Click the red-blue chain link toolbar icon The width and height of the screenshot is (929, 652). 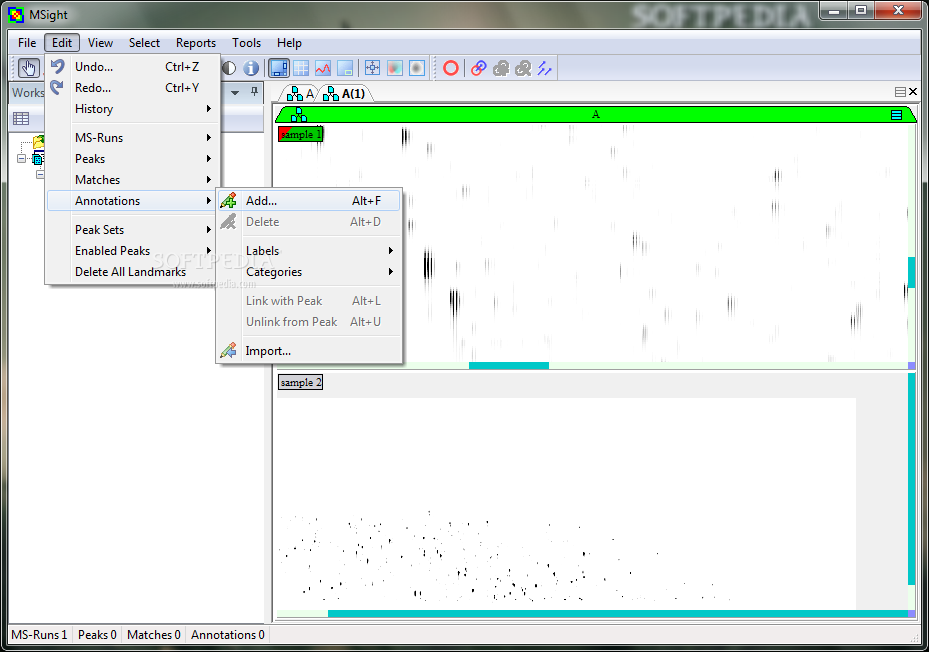pos(479,68)
